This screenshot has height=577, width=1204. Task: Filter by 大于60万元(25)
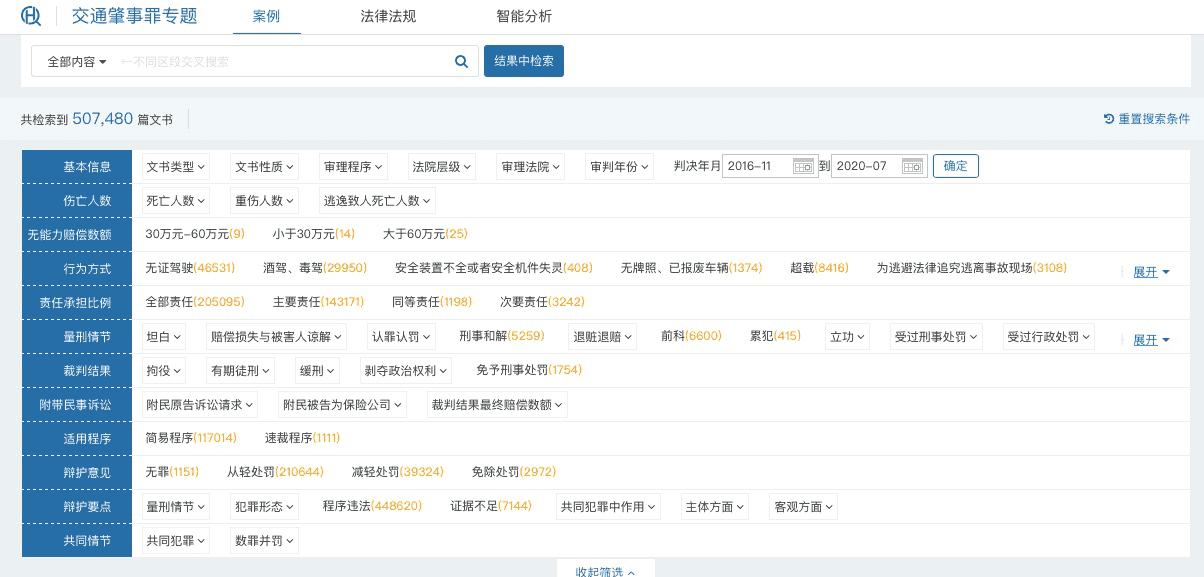click(x=425, y=234)
